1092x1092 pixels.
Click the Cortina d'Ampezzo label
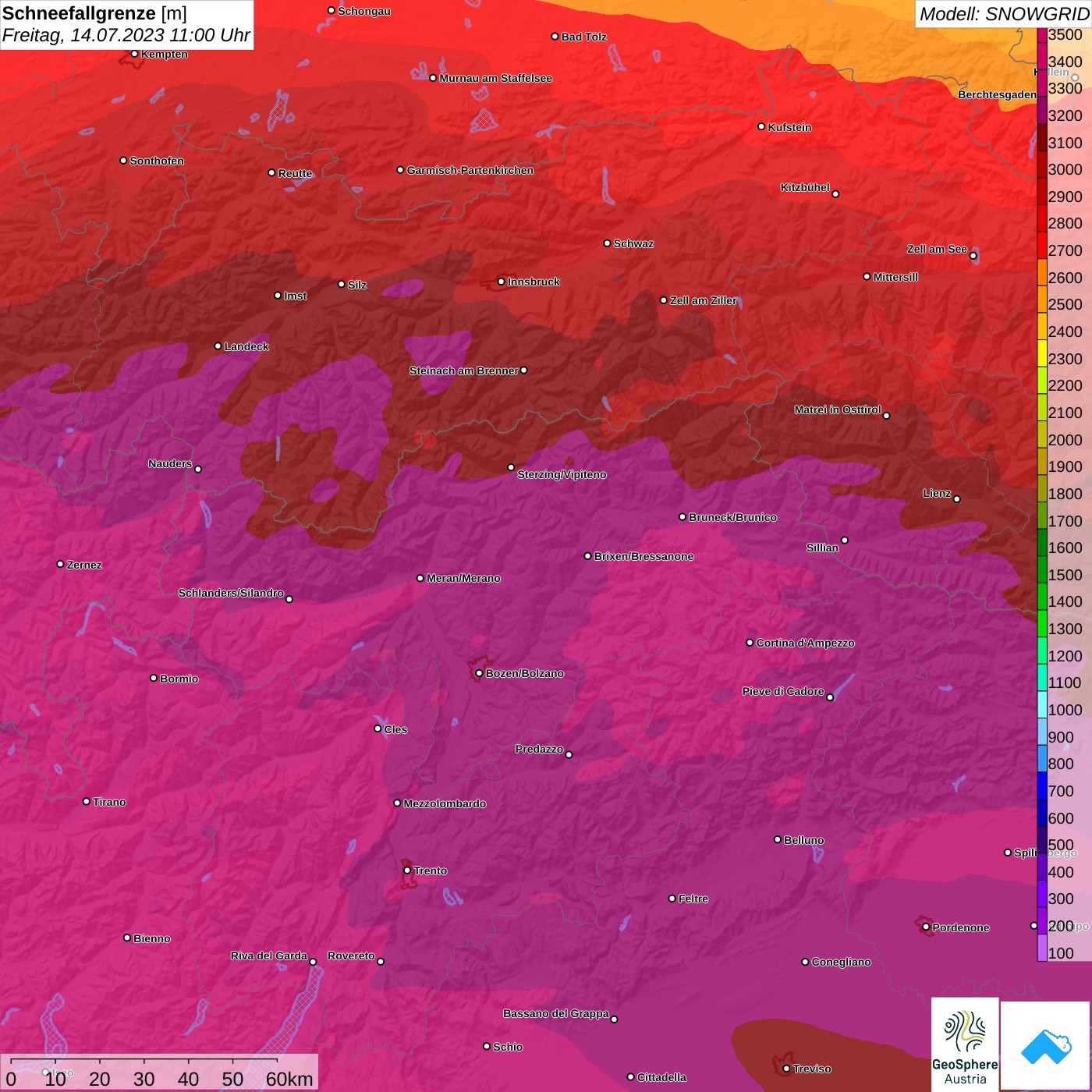point(805,643)
